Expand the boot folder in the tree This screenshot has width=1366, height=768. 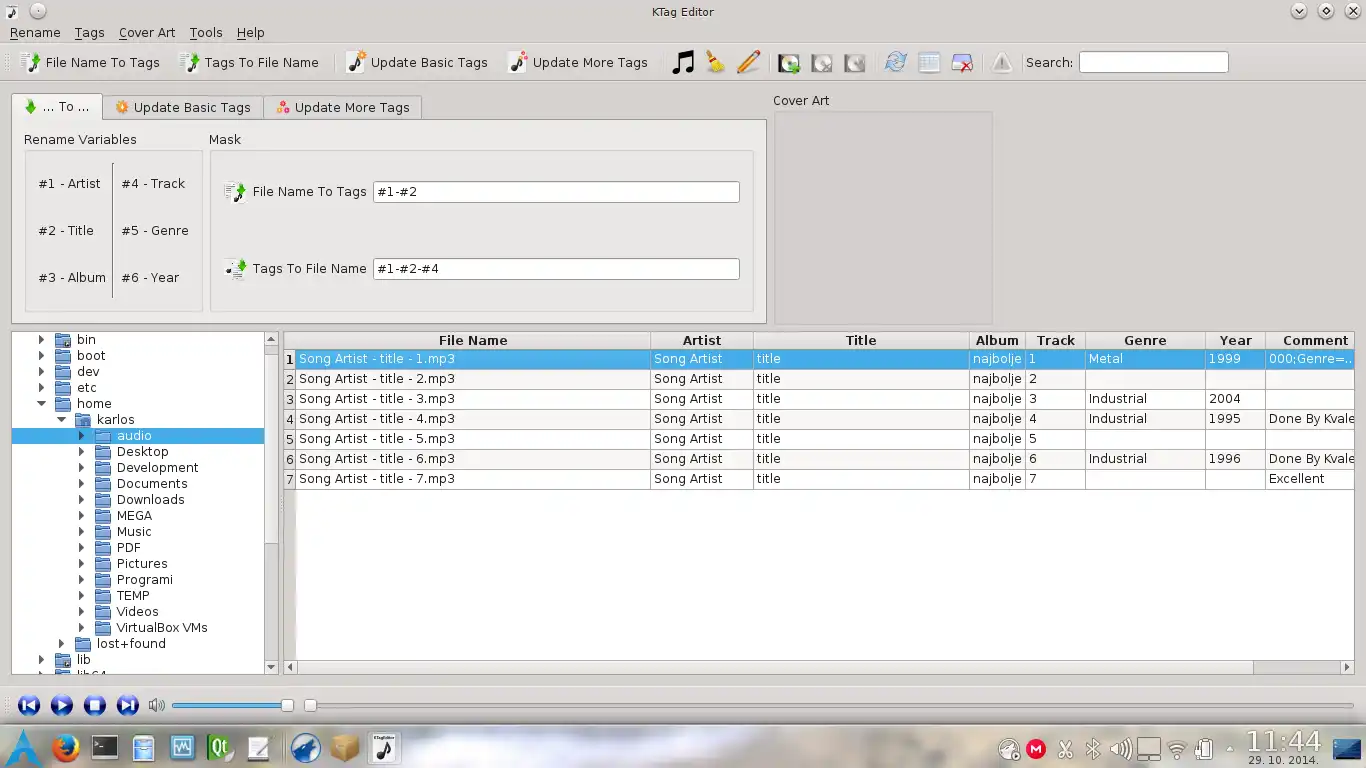(41, 356)
